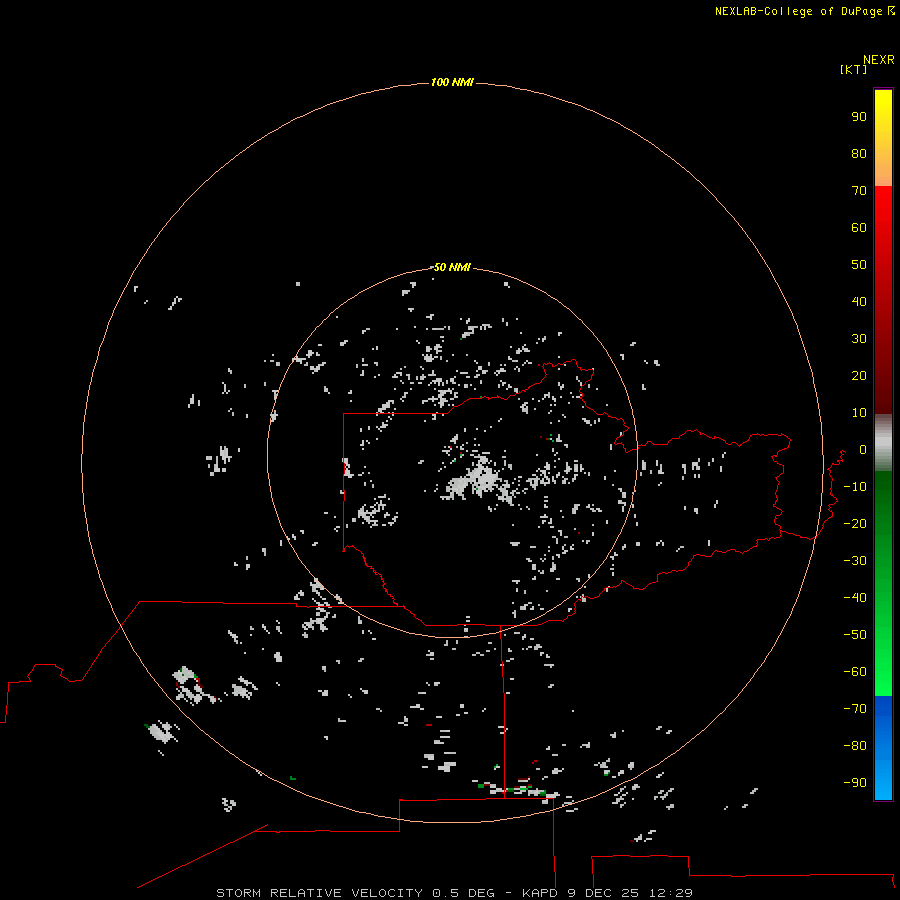This screenshot has height=900, width=900.
Task: Select the 10 value on velocity scale
Action: 859,413
